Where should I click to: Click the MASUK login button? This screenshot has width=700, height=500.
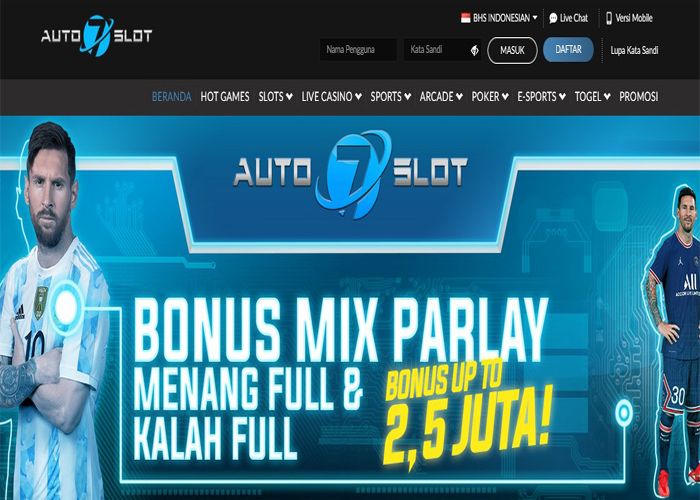pyautogui.click(x=512, y=50)
